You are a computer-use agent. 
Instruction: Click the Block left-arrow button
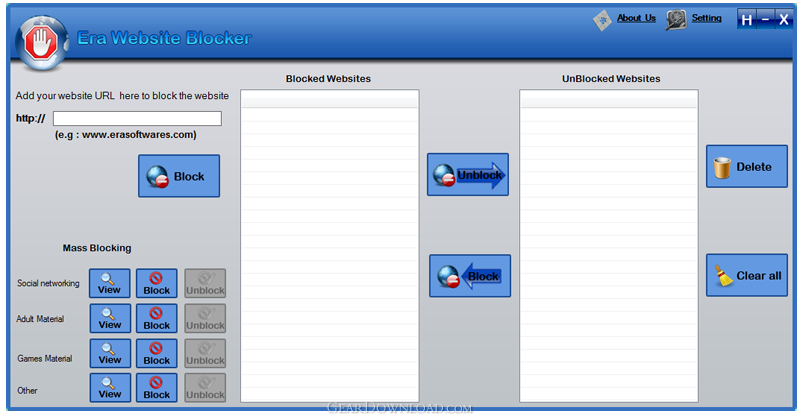(x=470, y=276)
